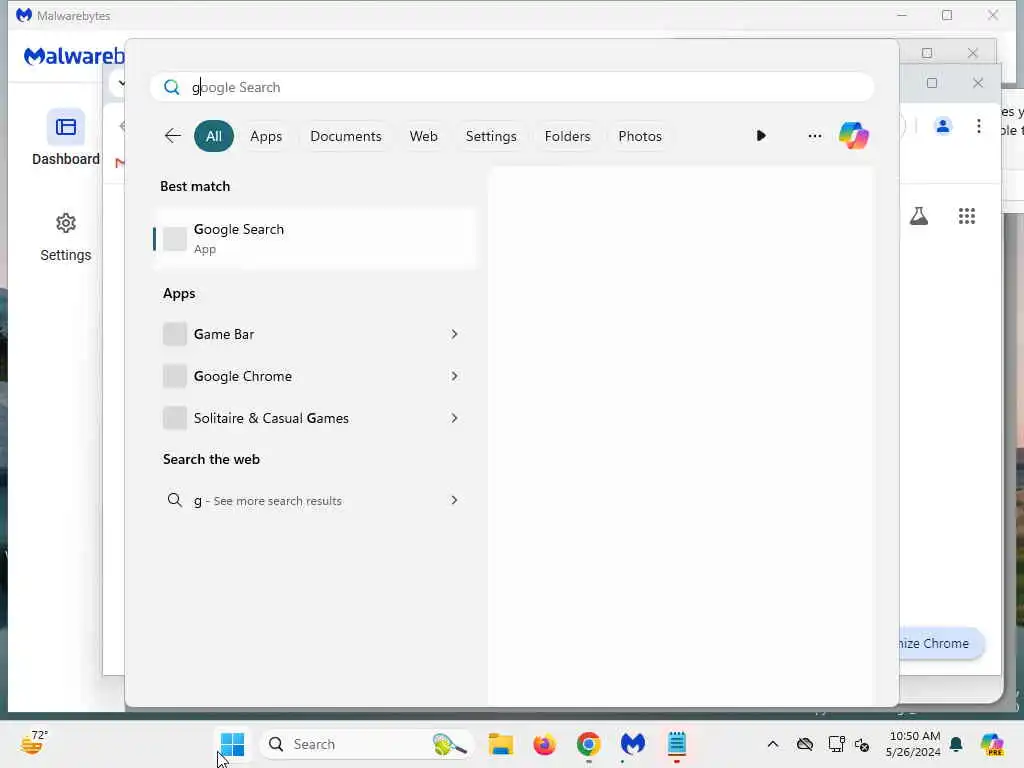Open the more options ellipsis in search

tap(814, 136)
